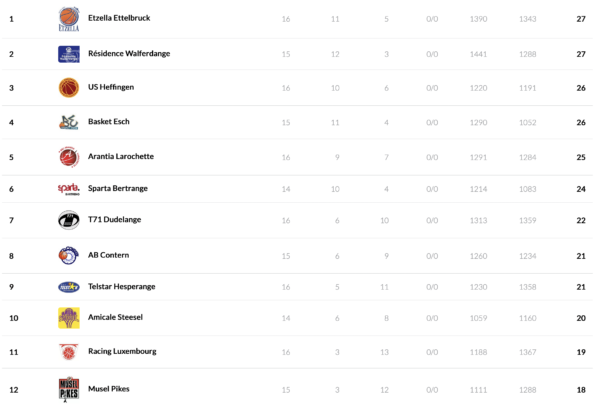This screenshot has height=412, width=600.
Task: Select the Racing Luxembourg team name
Action: tap(123, 352)
